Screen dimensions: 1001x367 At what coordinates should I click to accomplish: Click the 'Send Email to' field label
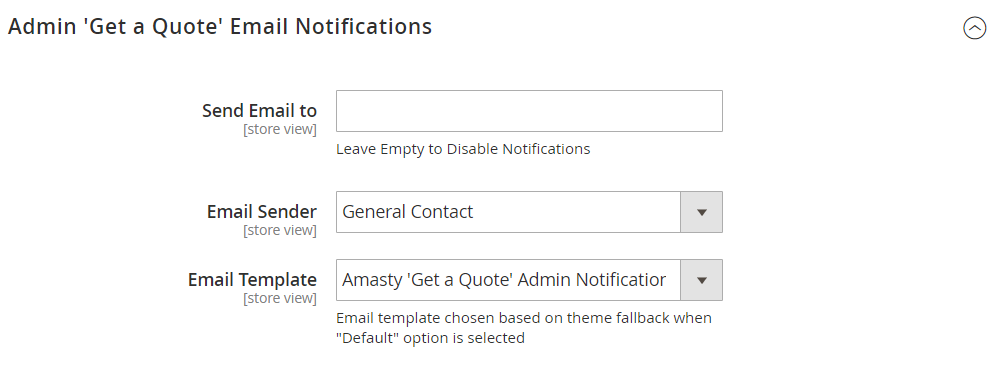259,110
